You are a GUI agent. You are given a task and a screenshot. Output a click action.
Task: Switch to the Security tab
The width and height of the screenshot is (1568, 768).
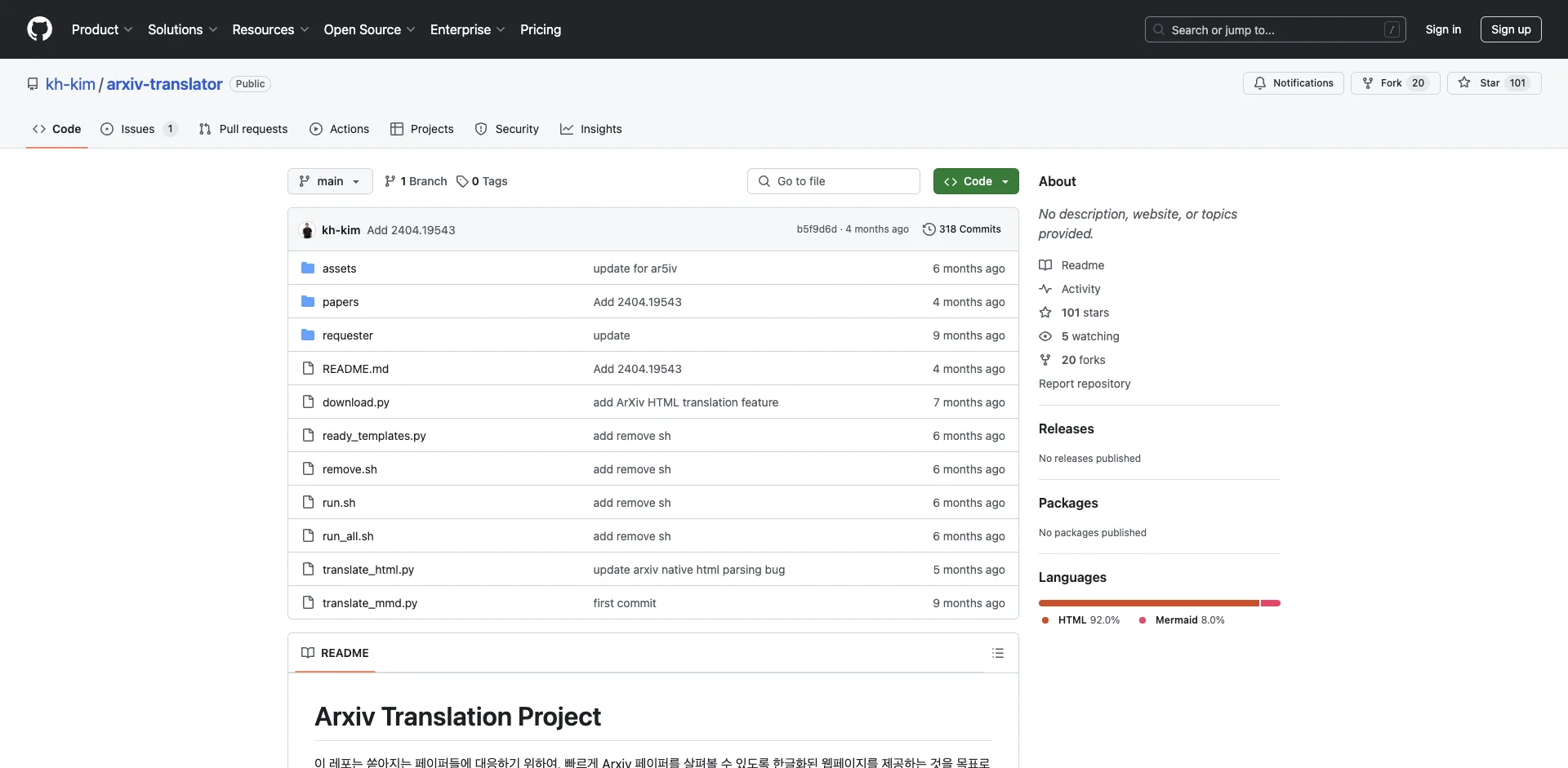507,129
